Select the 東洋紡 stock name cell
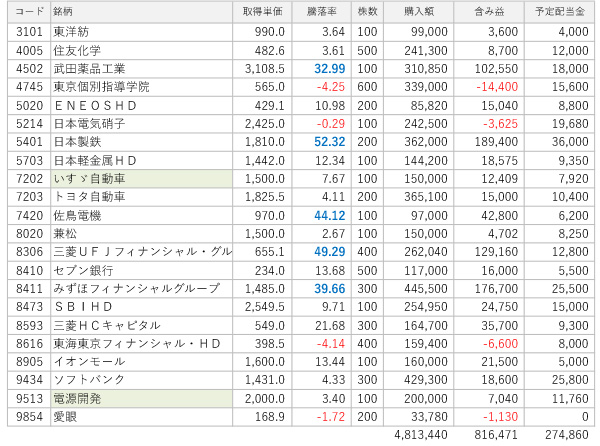This screenshot has width=600, height=446. tap(142, 32)
